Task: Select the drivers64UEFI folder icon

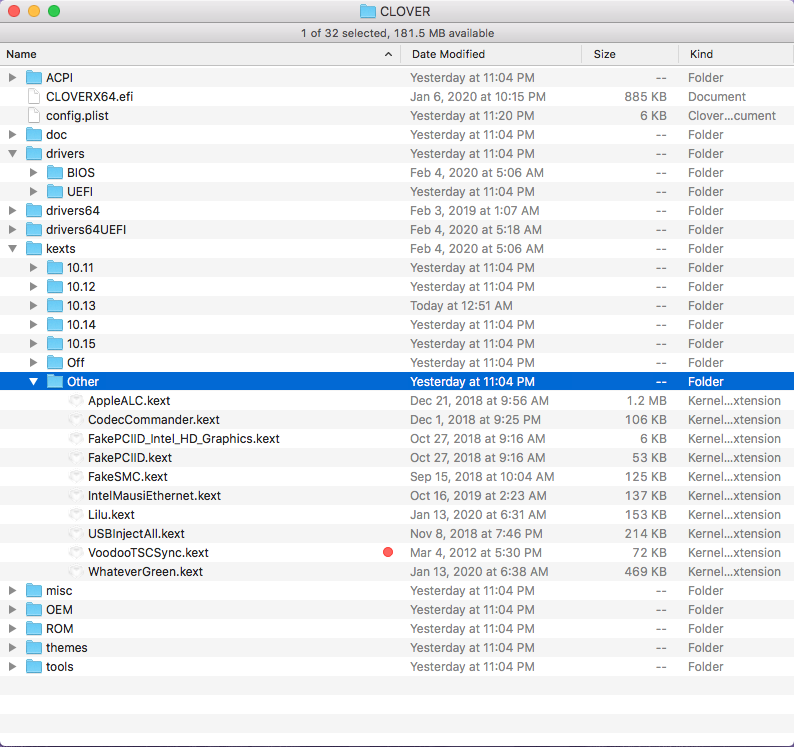Action: coord(34,229)
